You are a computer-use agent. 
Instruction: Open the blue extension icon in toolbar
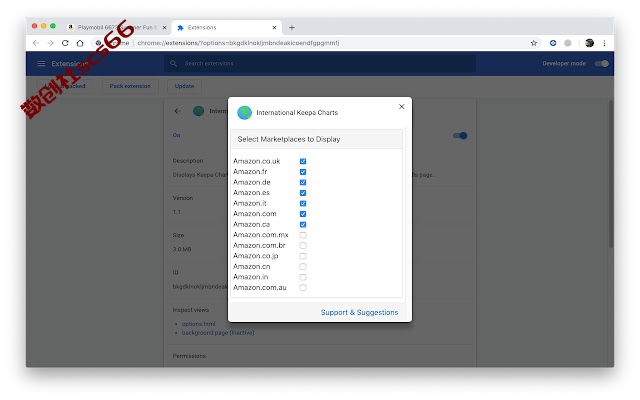coord(553,43)
